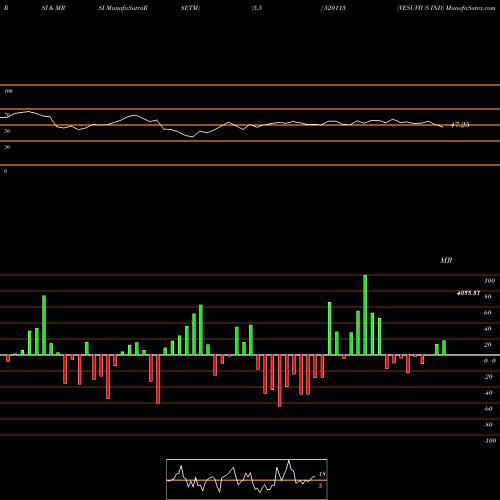
Task: Click the 'SI(TM)' header label
Action: tap(190, 8)
